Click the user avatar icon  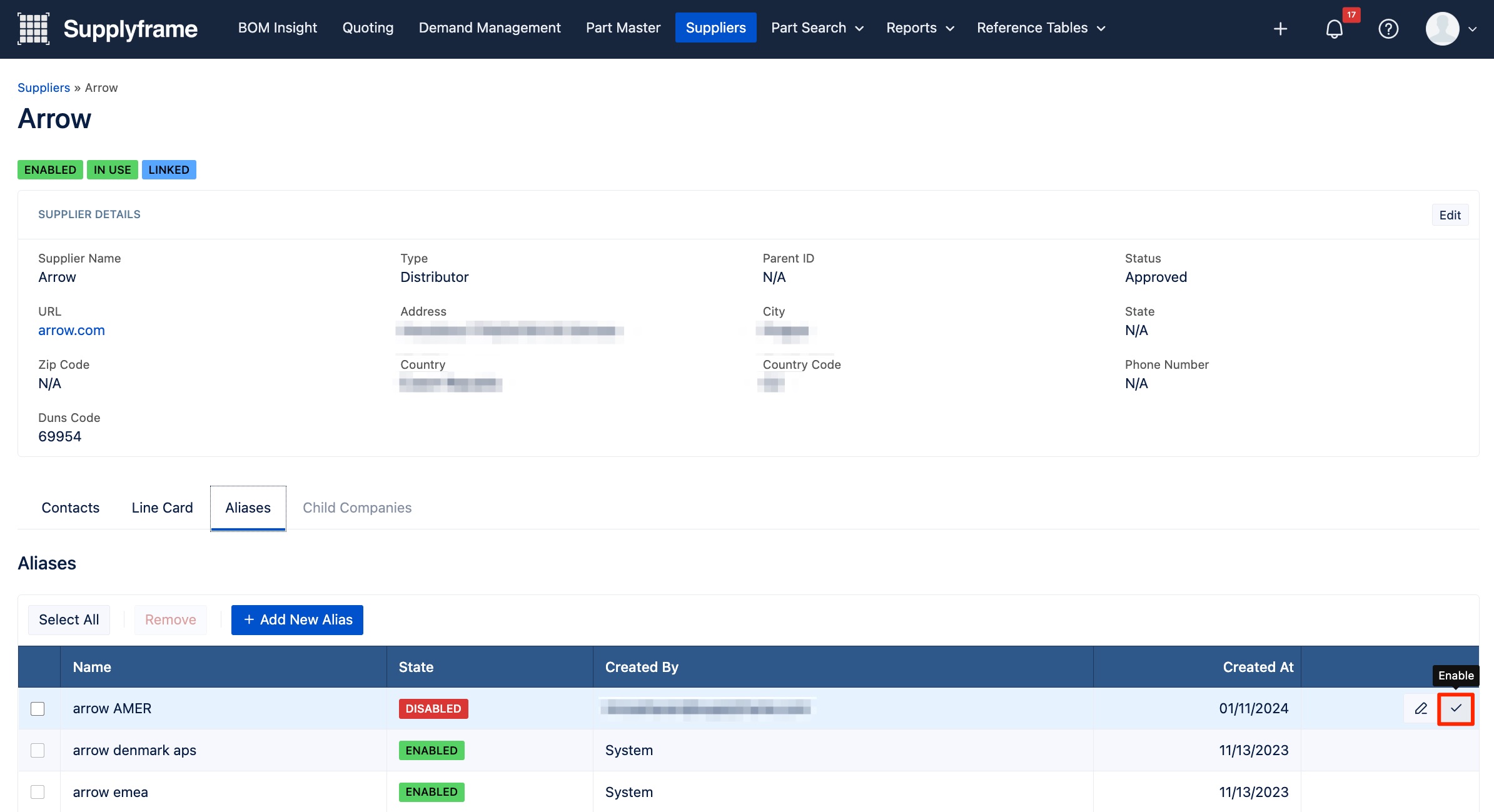pos(1442,29)
